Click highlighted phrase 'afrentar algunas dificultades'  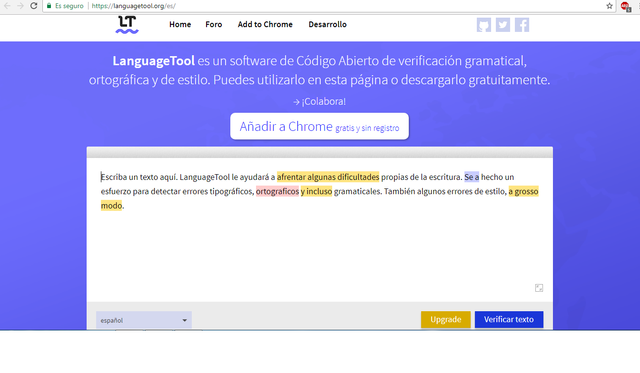point(328,177)
